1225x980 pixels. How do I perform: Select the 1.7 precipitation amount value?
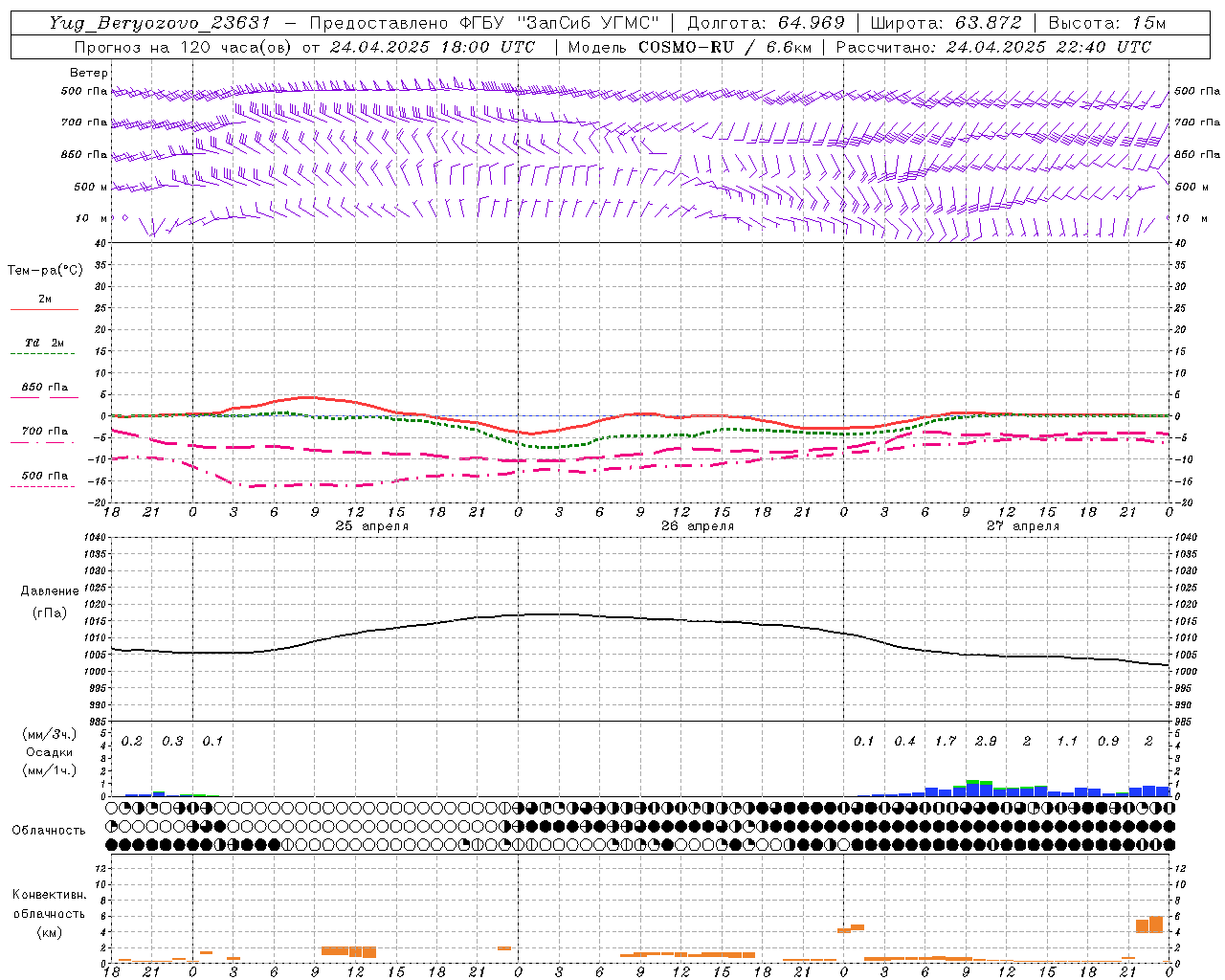(945, 742)
